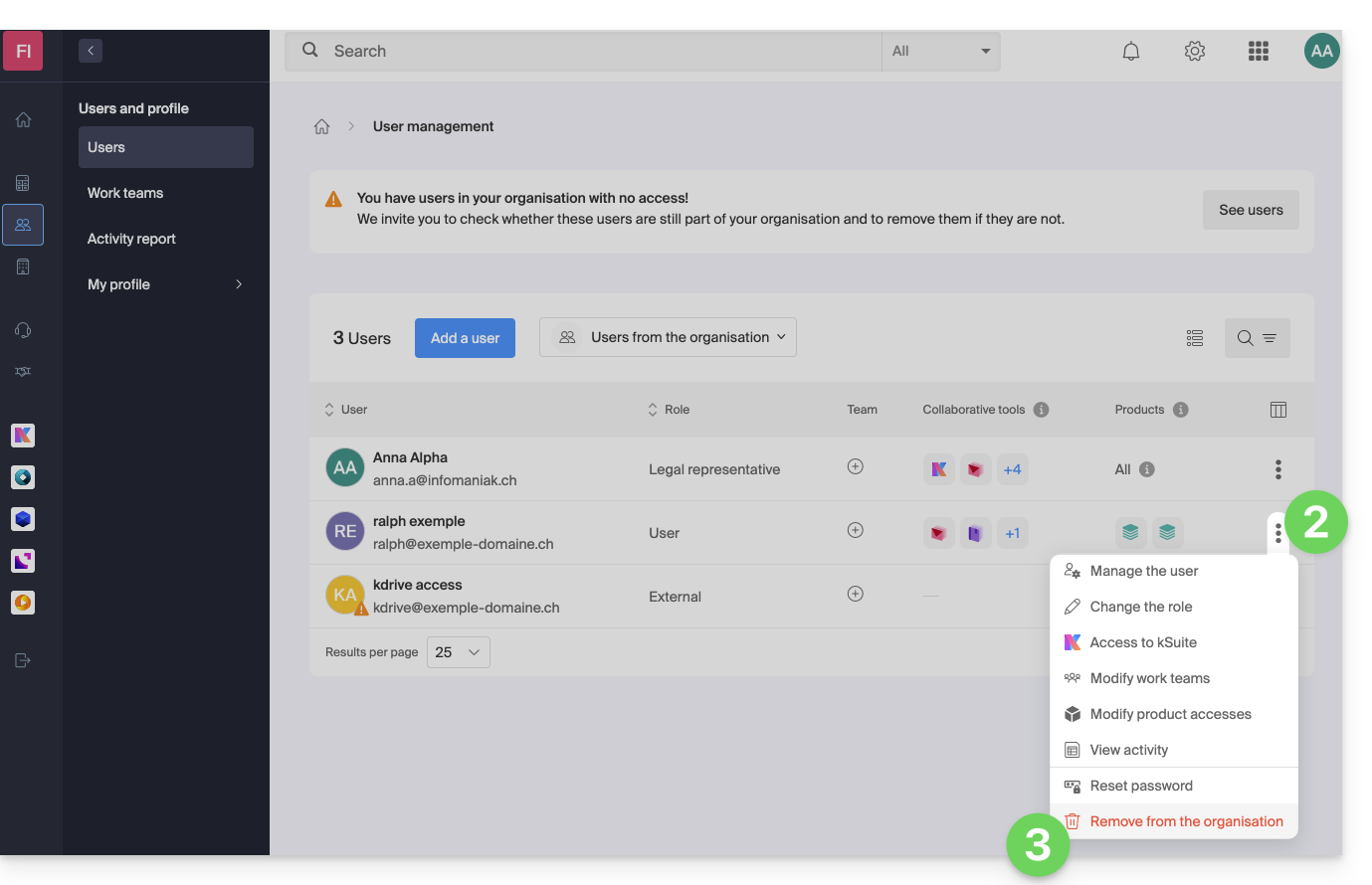Image resolution: width=1372 pixels, height=885 pixels.
Task: Open Results per page dropdown
Action: [x=458, y=652]
